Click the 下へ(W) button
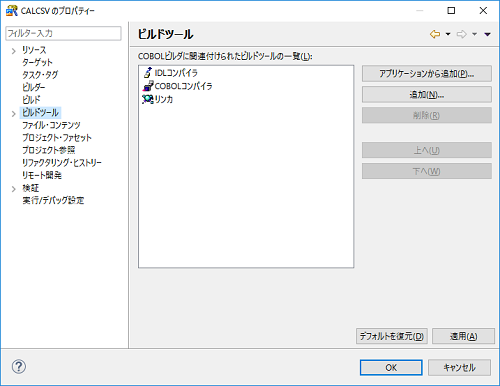Image resolution: width=500 pixels, height=386 pixels. 427,171
